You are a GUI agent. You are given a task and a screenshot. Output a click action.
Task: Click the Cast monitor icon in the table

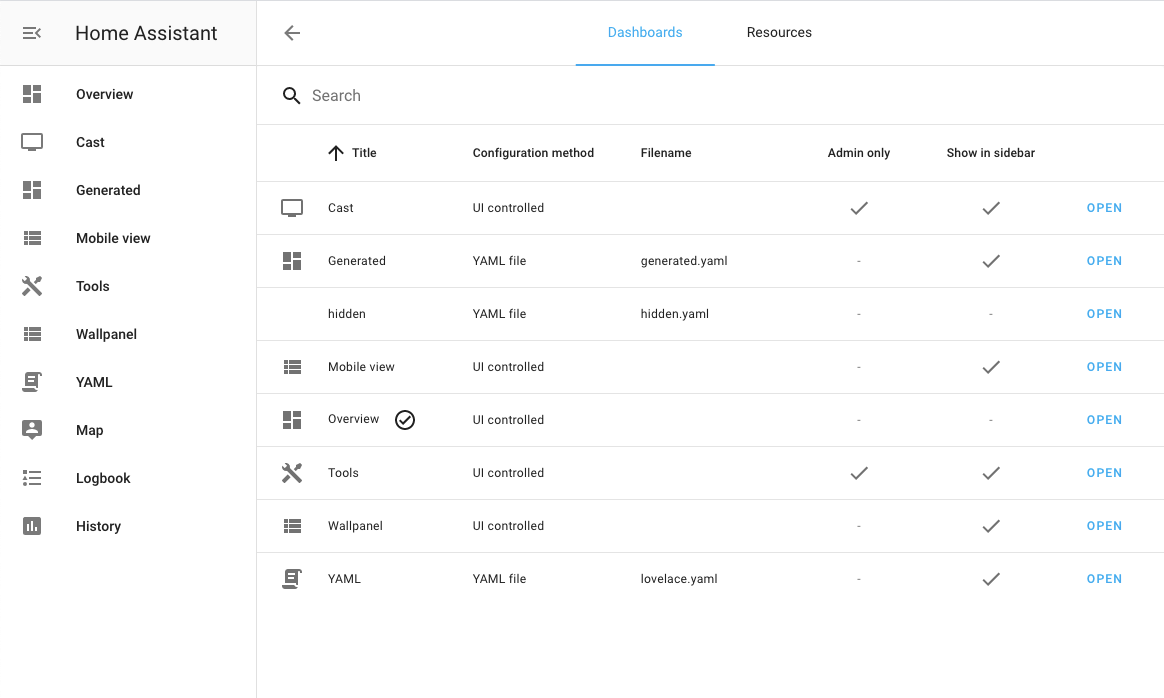(x=291, y=207)
